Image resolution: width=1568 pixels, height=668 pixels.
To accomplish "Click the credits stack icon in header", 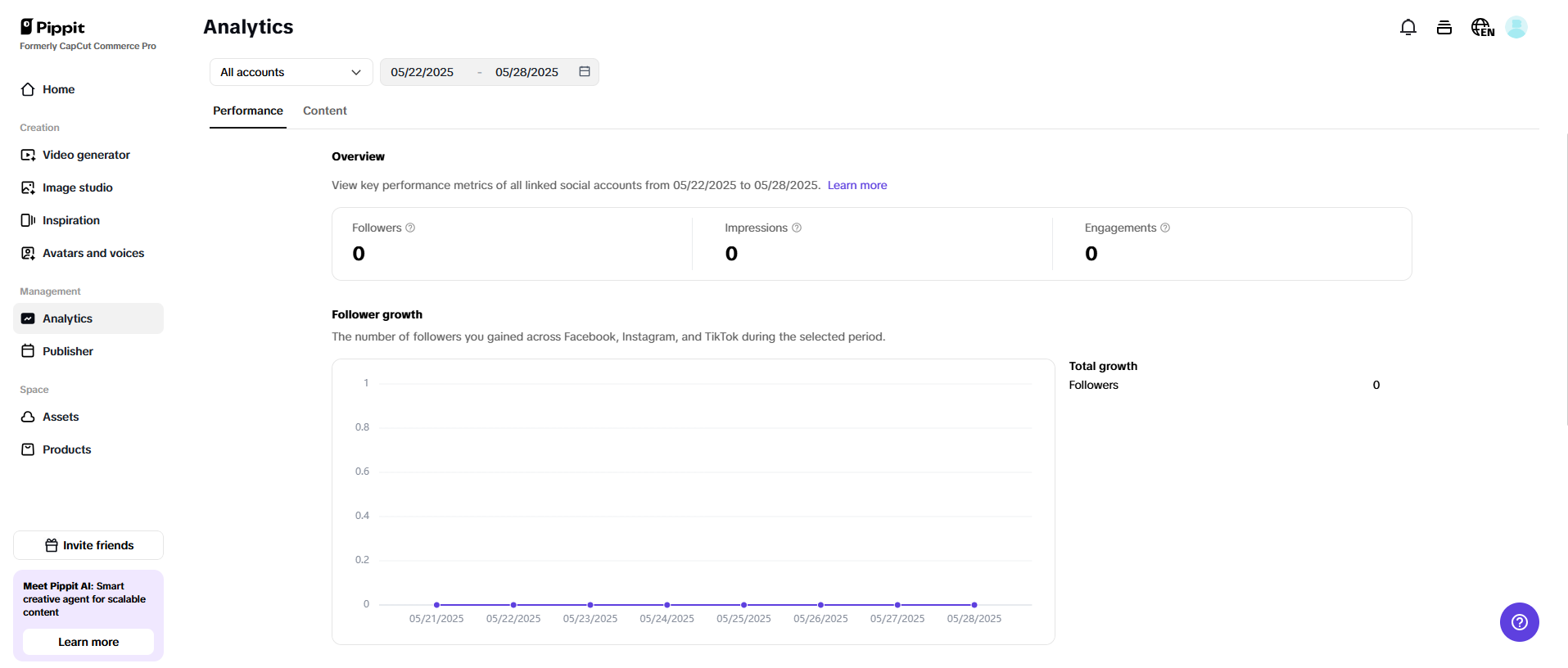I will pyautogui.click(x=1444, y=28).
